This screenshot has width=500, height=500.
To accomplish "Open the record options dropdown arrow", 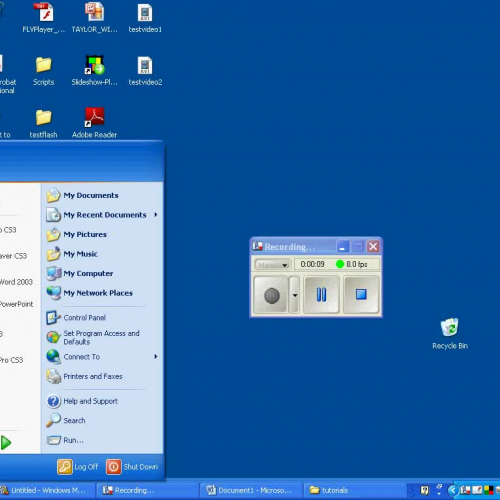I will [295, 295].
